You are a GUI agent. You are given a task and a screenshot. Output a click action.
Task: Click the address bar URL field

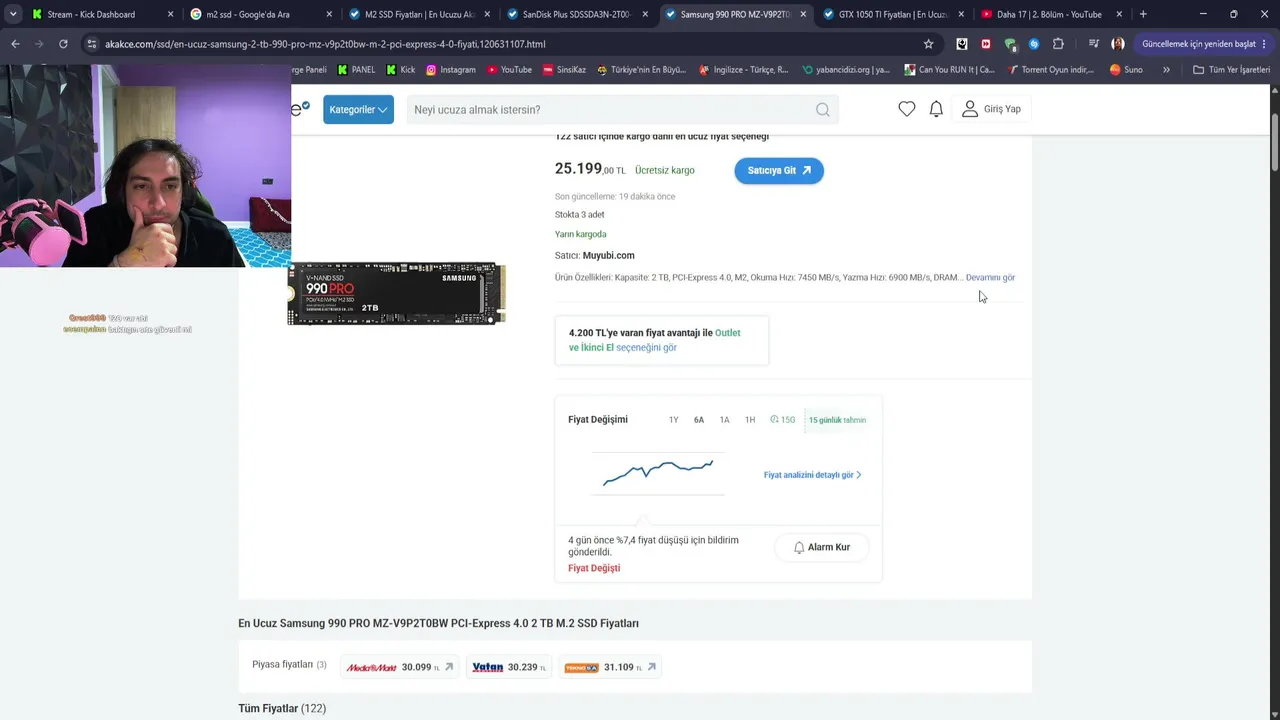click(510, 44)
